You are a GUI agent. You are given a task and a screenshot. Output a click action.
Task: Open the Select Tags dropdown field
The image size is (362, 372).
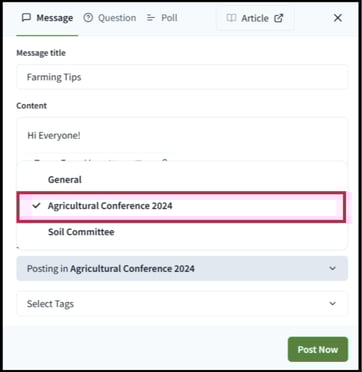point(182,304)
